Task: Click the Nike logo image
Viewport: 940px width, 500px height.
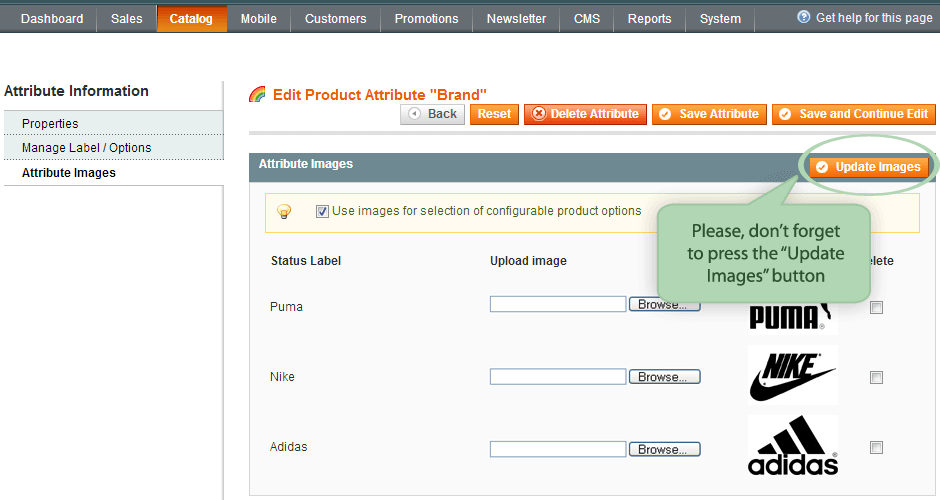Action: [x=792, y=375]
